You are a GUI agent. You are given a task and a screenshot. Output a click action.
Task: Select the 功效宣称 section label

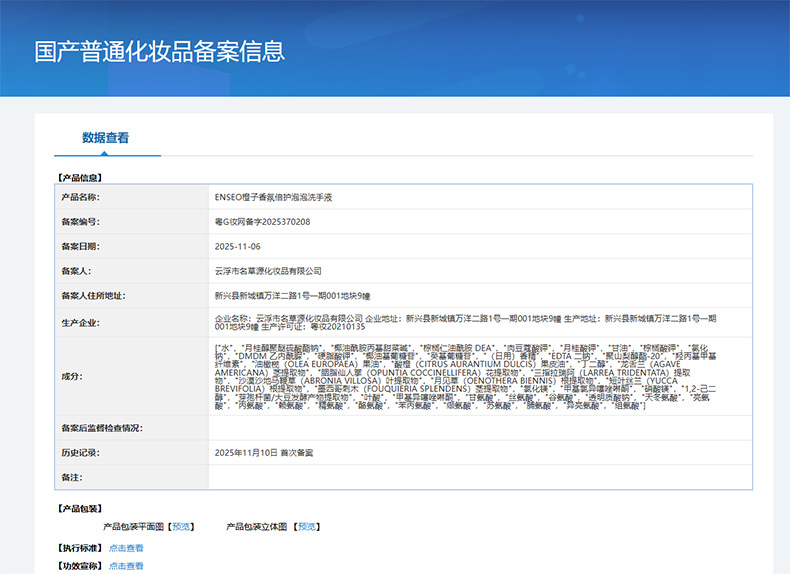[x=80, y=566]
